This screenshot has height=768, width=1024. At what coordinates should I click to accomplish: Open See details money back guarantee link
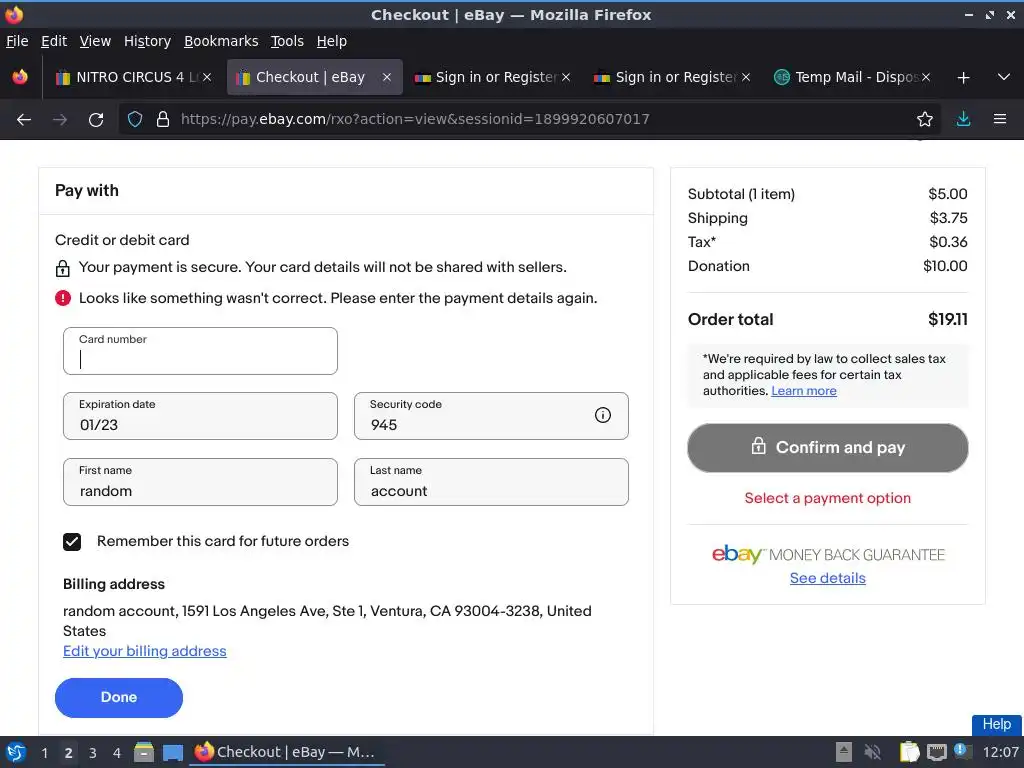tap(827, 578)
